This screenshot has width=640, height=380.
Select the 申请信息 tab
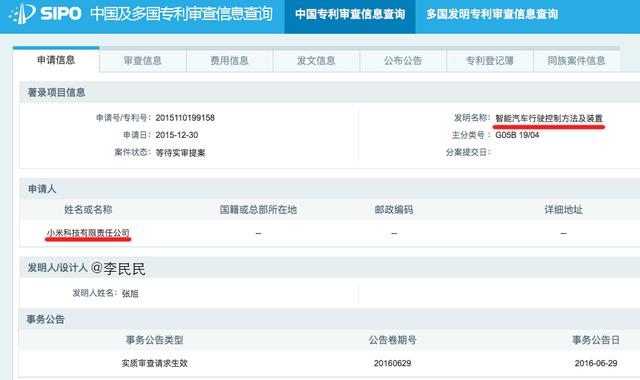56,60
